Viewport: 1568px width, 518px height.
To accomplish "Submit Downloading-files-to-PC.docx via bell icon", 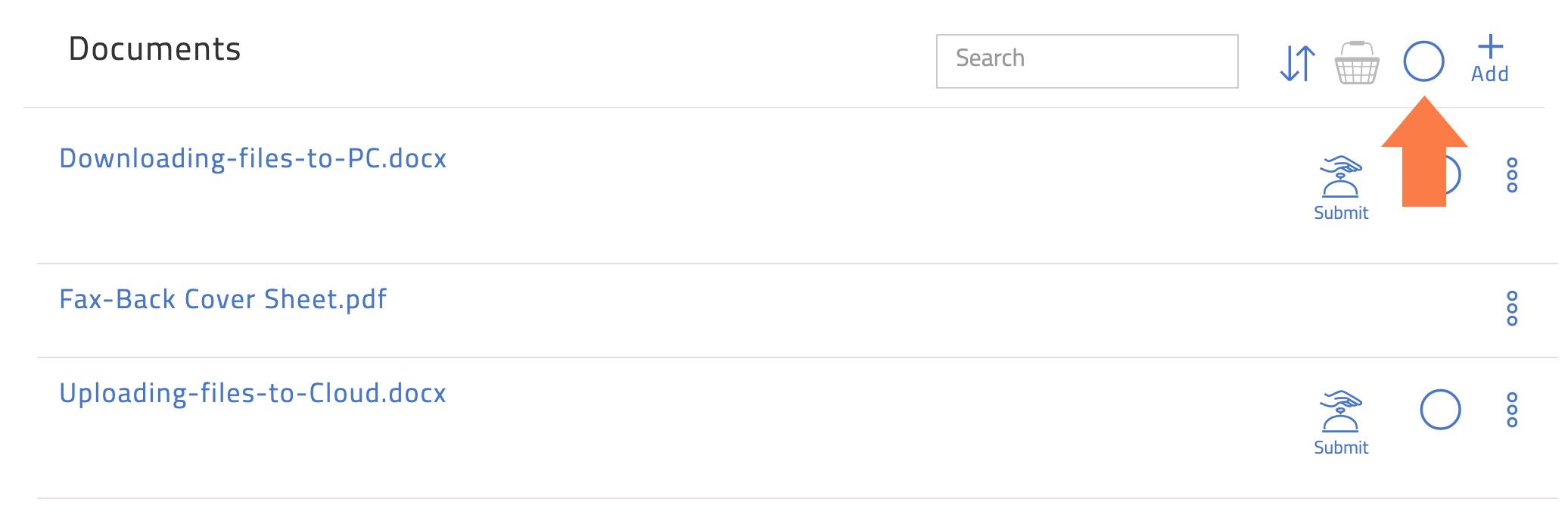I will click(1341, 176).
